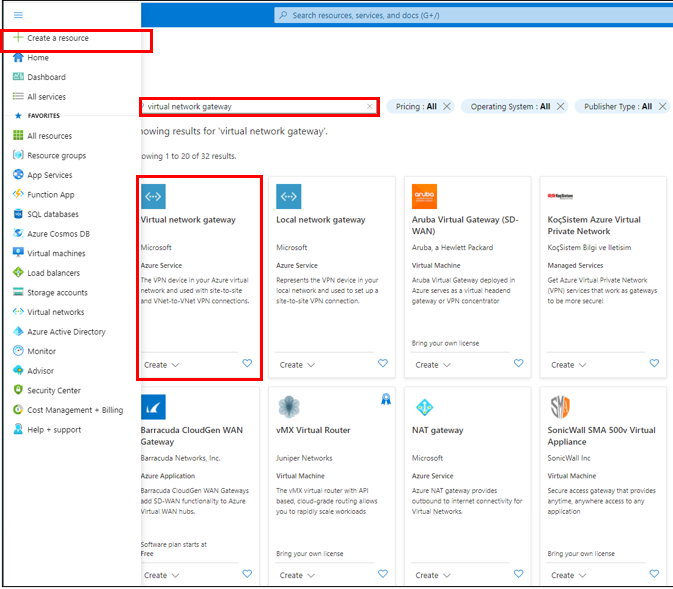The image size is (673, 589).
Task: Favorite the Local network gateway offer
Action: [x=383, y=363]
